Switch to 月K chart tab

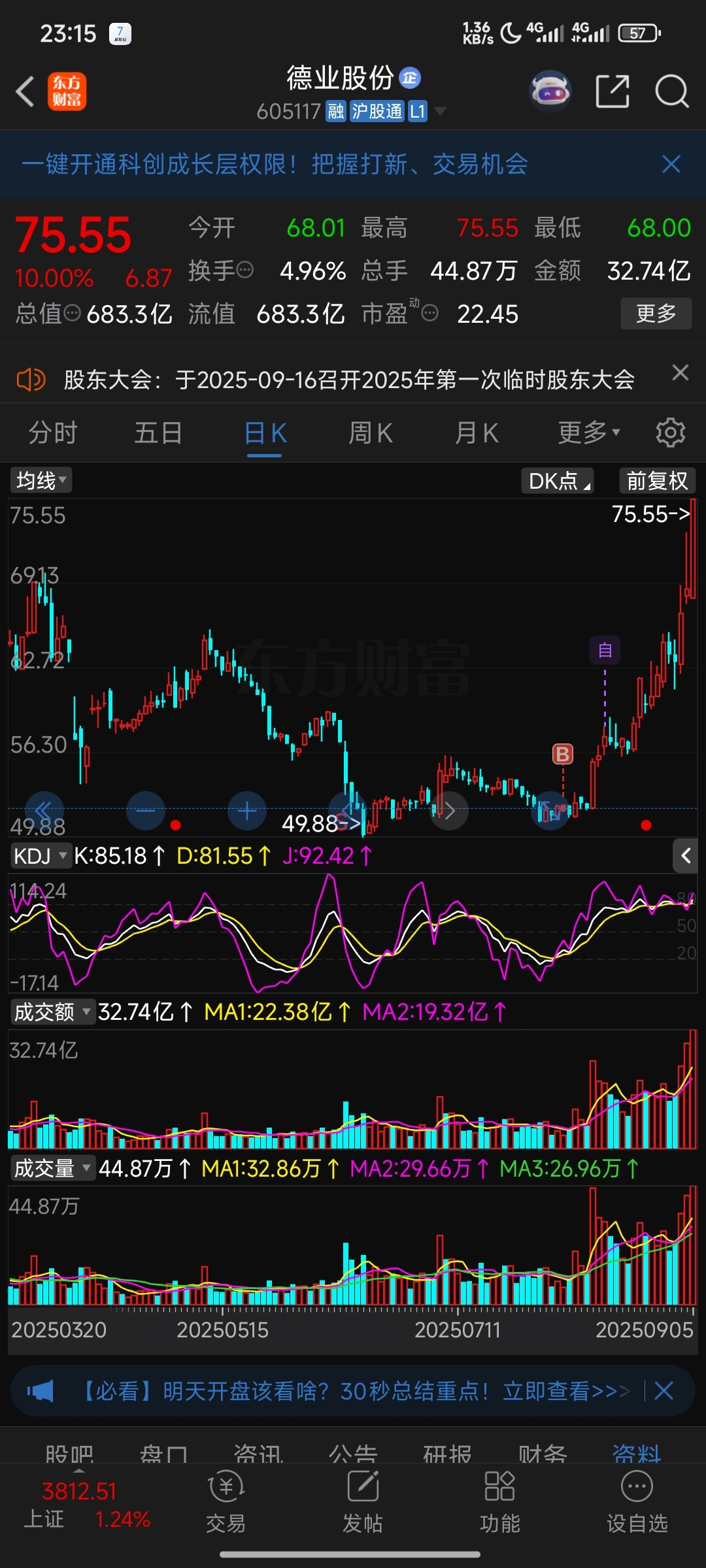[477, 433]
